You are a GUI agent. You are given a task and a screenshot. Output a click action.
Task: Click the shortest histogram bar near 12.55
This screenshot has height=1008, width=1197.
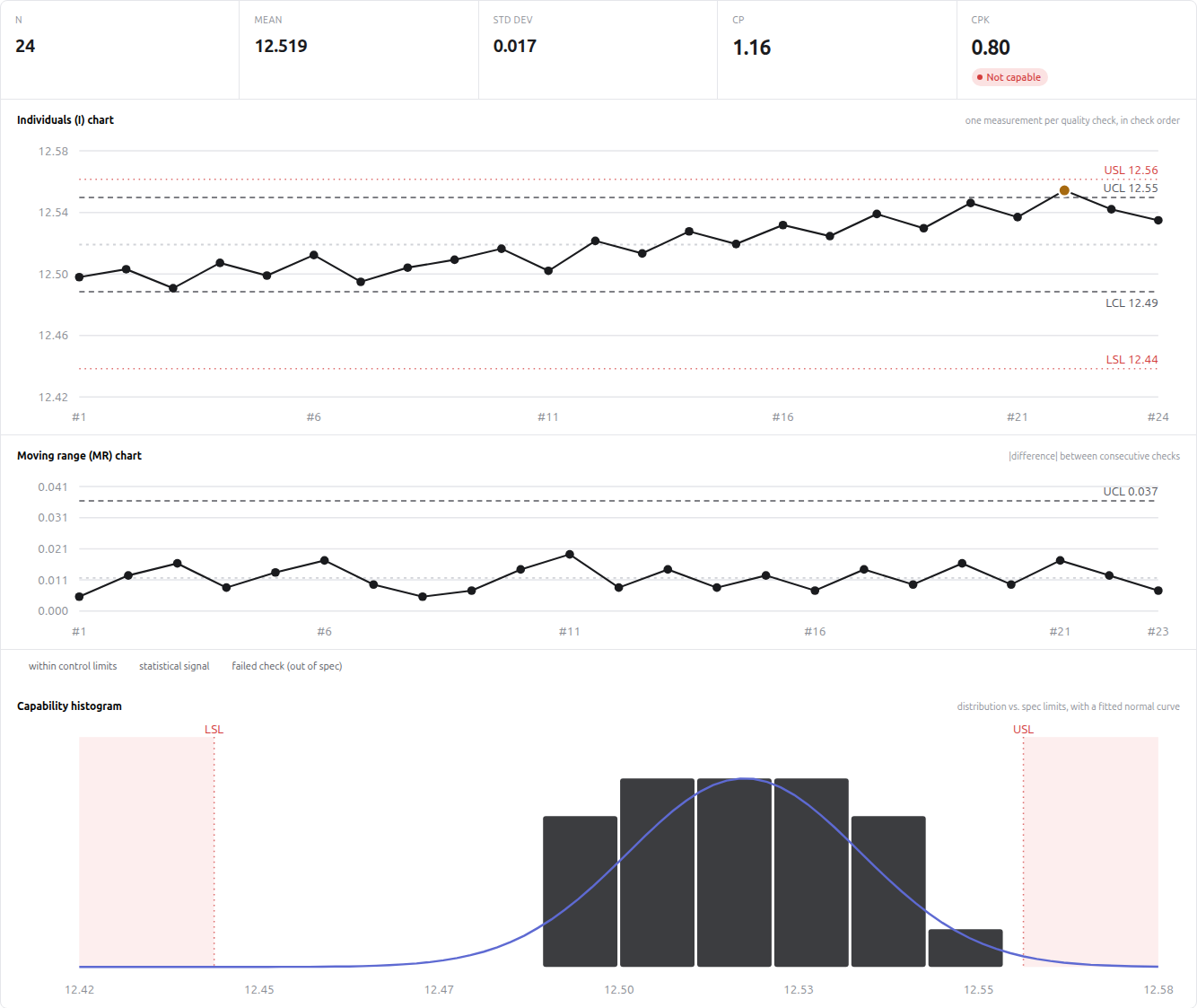965,948
